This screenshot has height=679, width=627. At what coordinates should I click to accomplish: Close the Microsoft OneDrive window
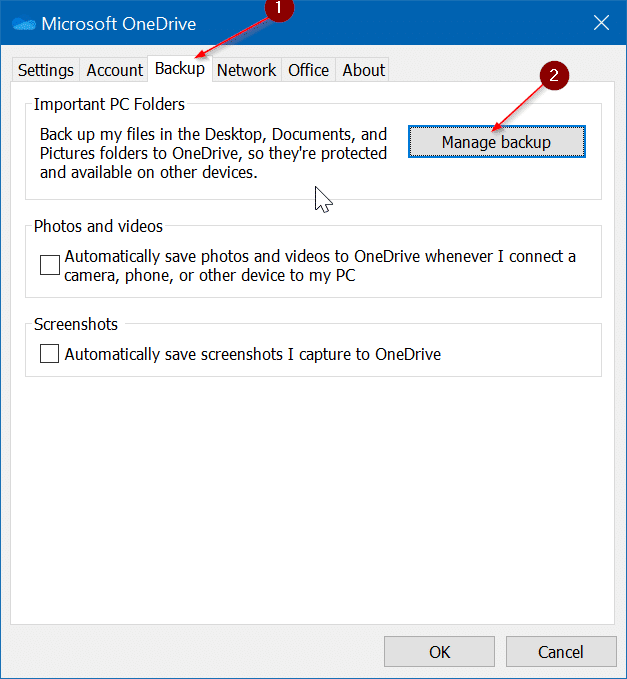(x=601, y=23)
